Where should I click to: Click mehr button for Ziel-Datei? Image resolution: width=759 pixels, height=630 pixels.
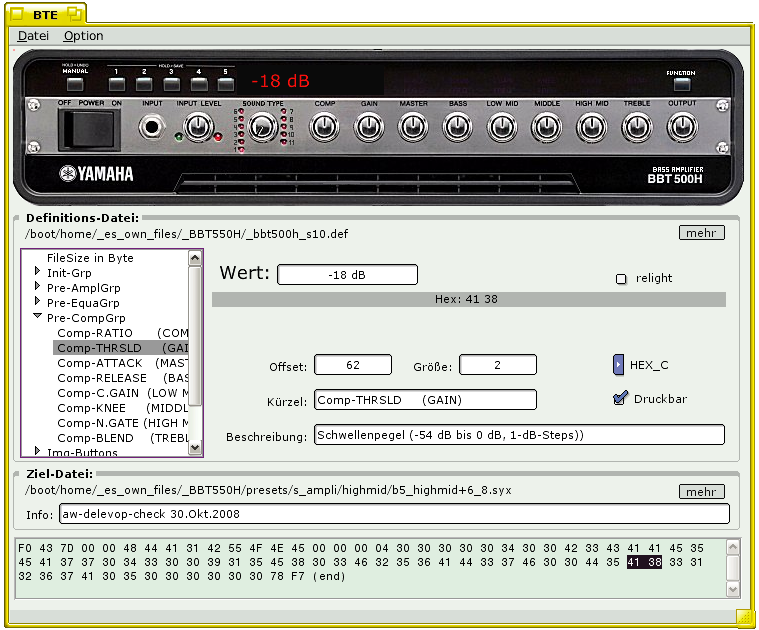pos(701,492)
